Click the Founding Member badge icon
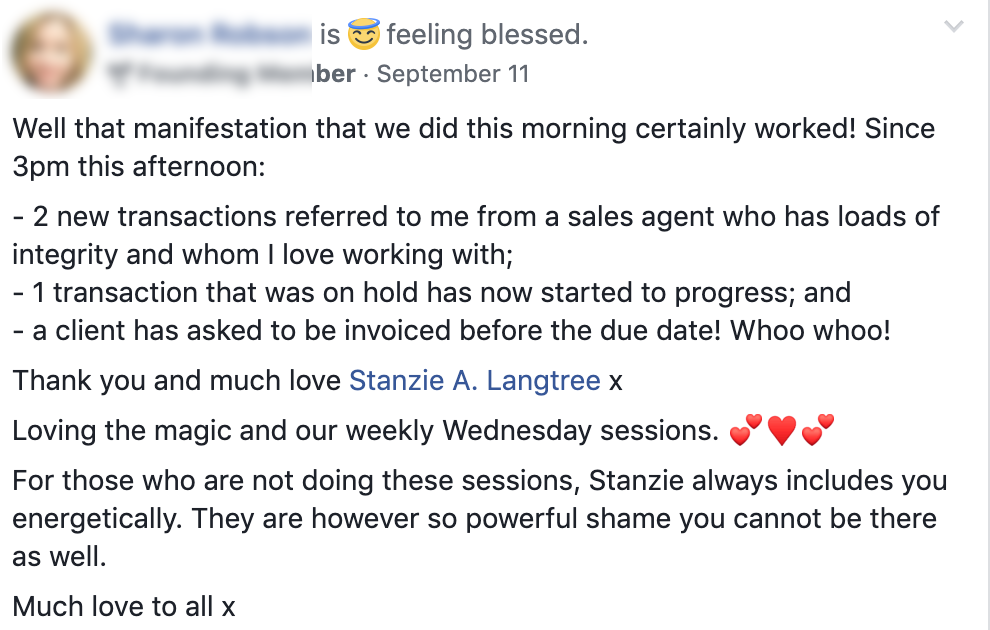 click(119, 74)
